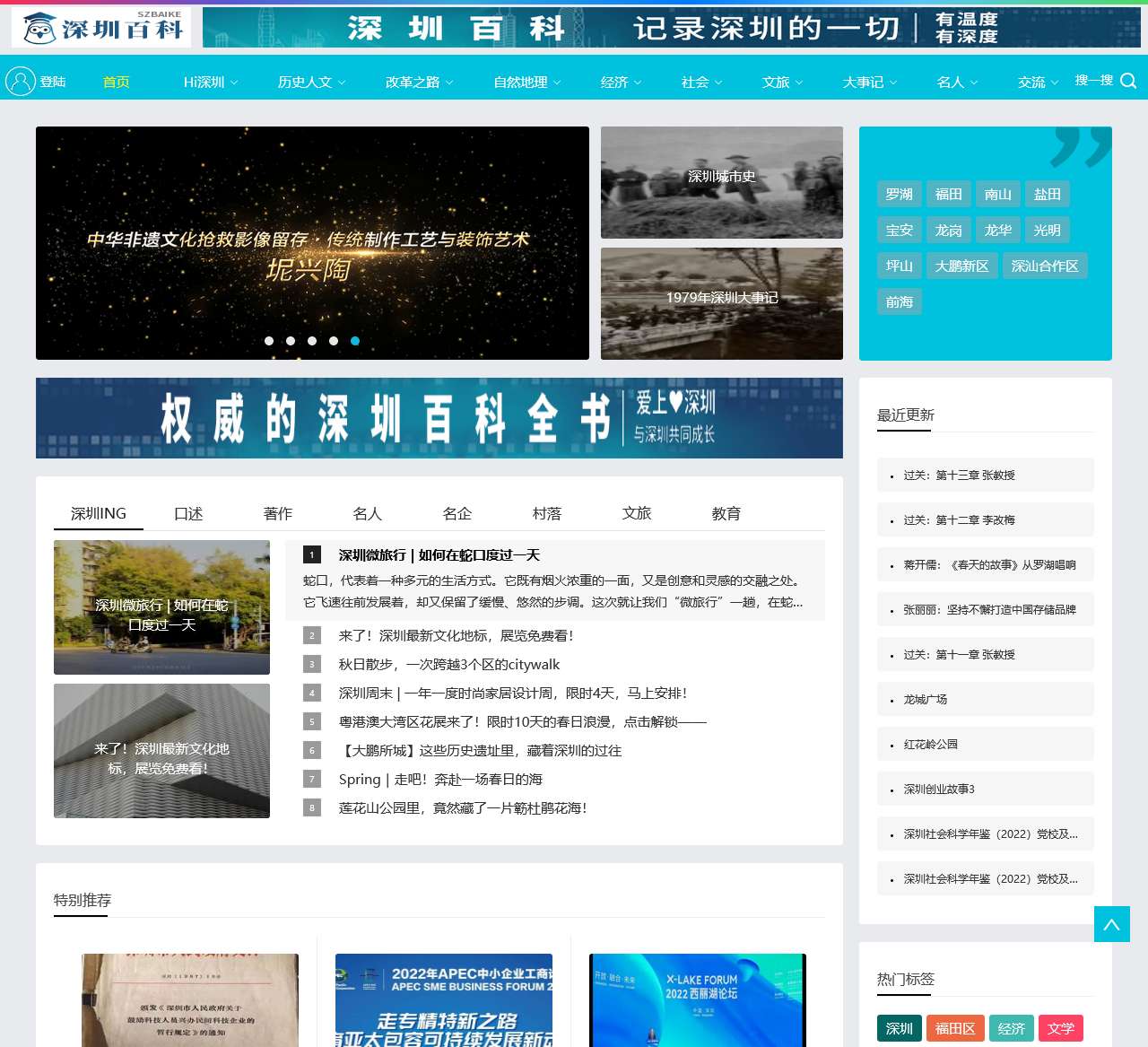1148x1047 pixels.
Task: Select the fifth carousel indicator dot
Action: [355, 341]
